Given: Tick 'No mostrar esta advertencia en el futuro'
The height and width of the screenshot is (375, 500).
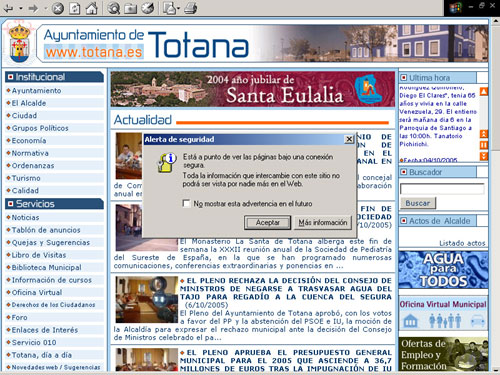Looking at the screenshot, I should point(187,203).
